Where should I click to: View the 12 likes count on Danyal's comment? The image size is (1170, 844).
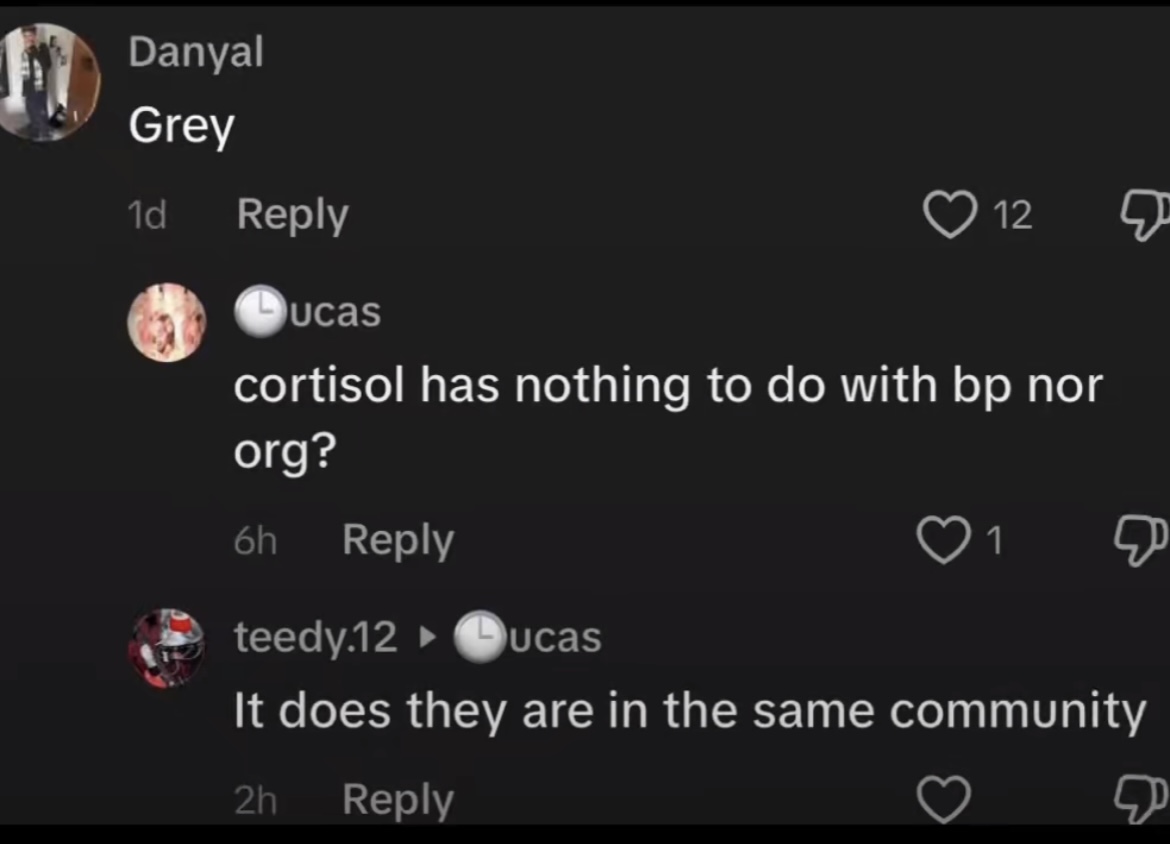pos(1013,215)
